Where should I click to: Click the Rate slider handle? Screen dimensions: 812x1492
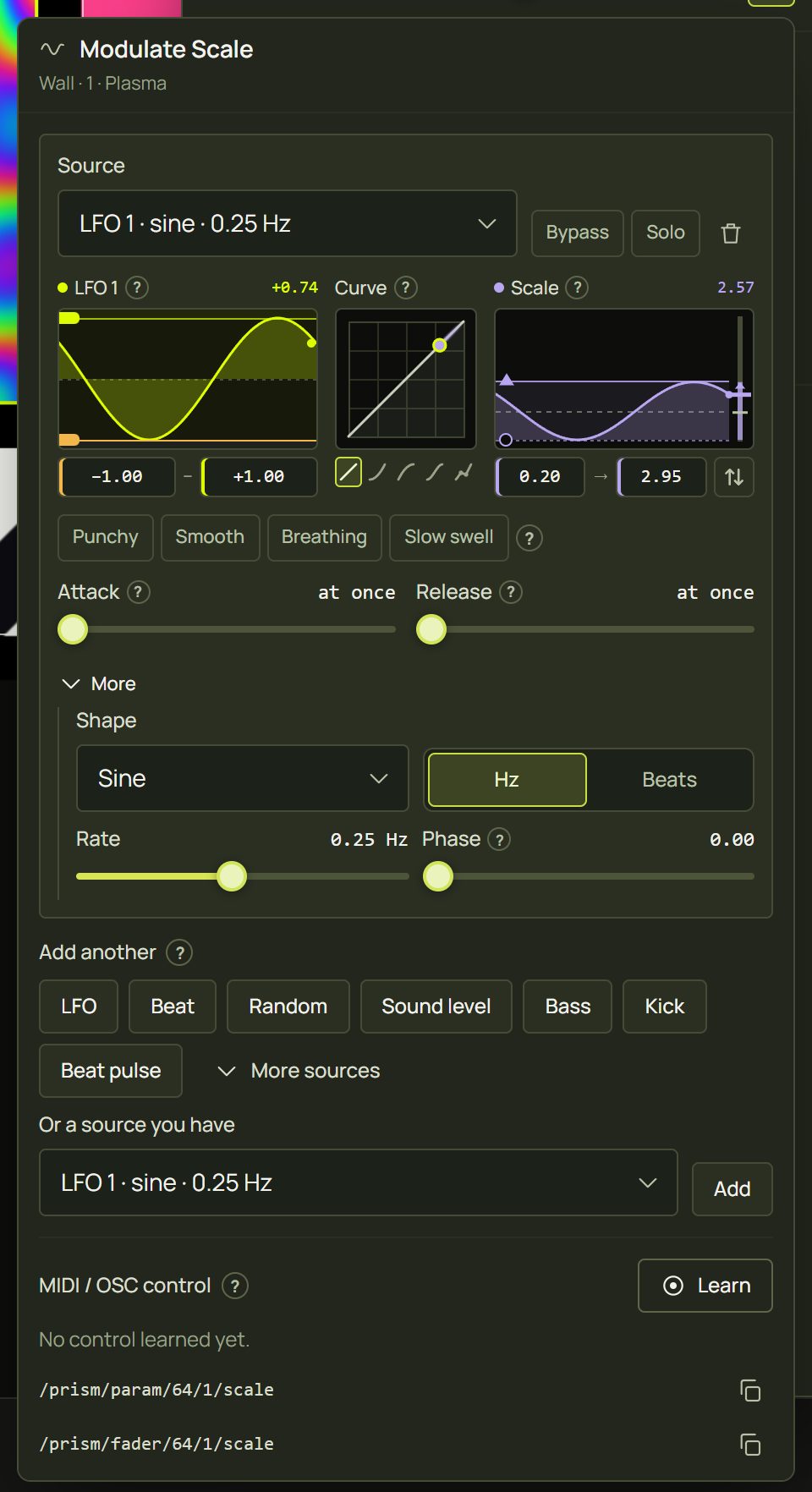[x=232, y=876]
